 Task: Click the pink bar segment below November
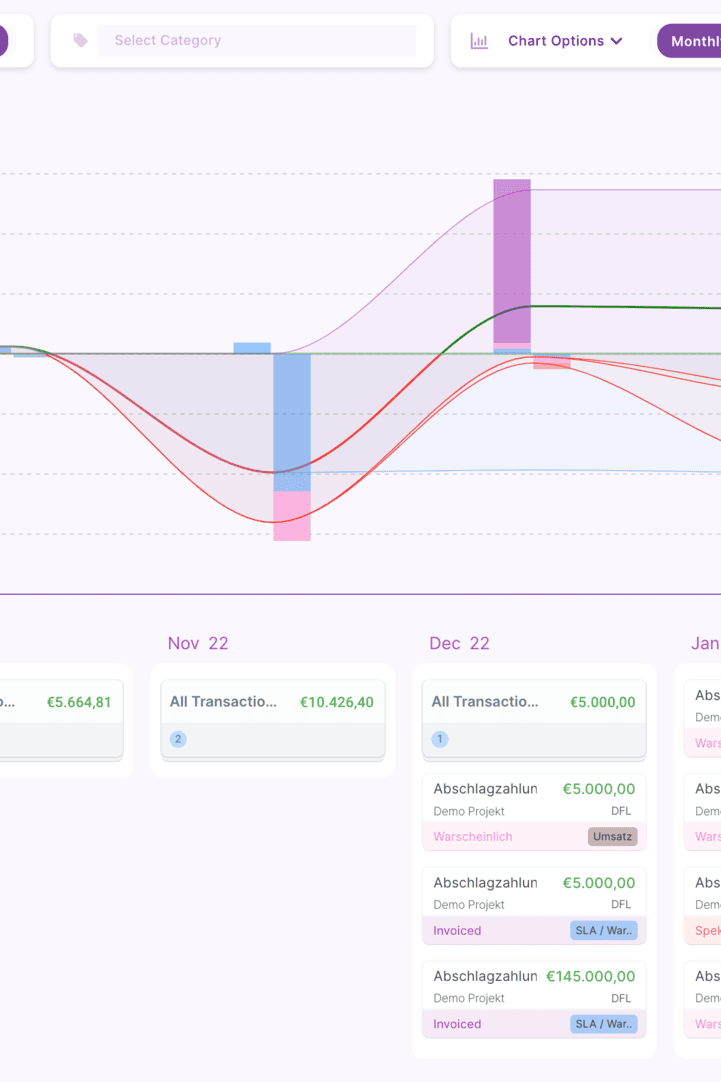(292, 516)
